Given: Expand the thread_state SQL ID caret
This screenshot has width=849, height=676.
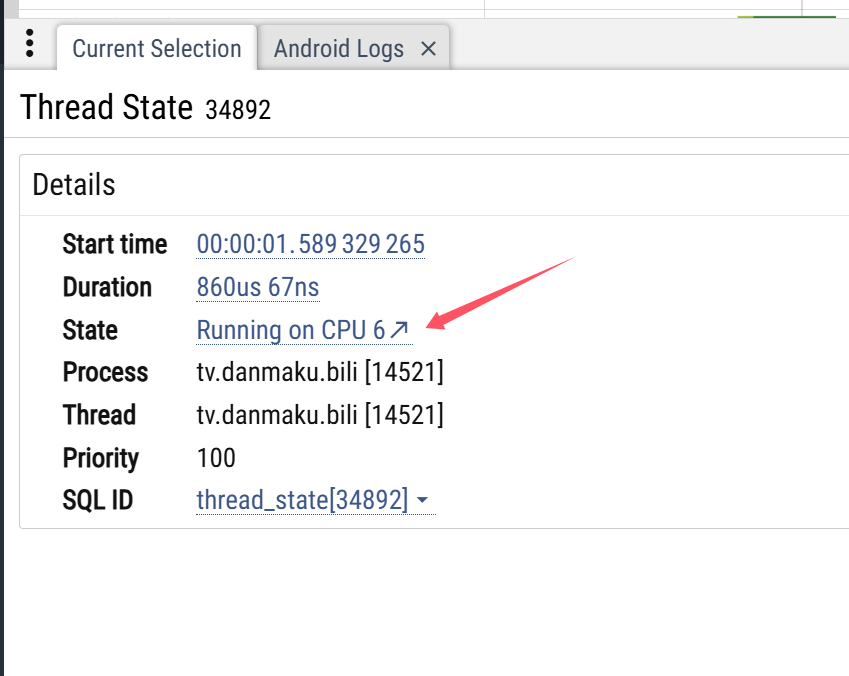Looking at the screenshot, I should coord(423,501).
